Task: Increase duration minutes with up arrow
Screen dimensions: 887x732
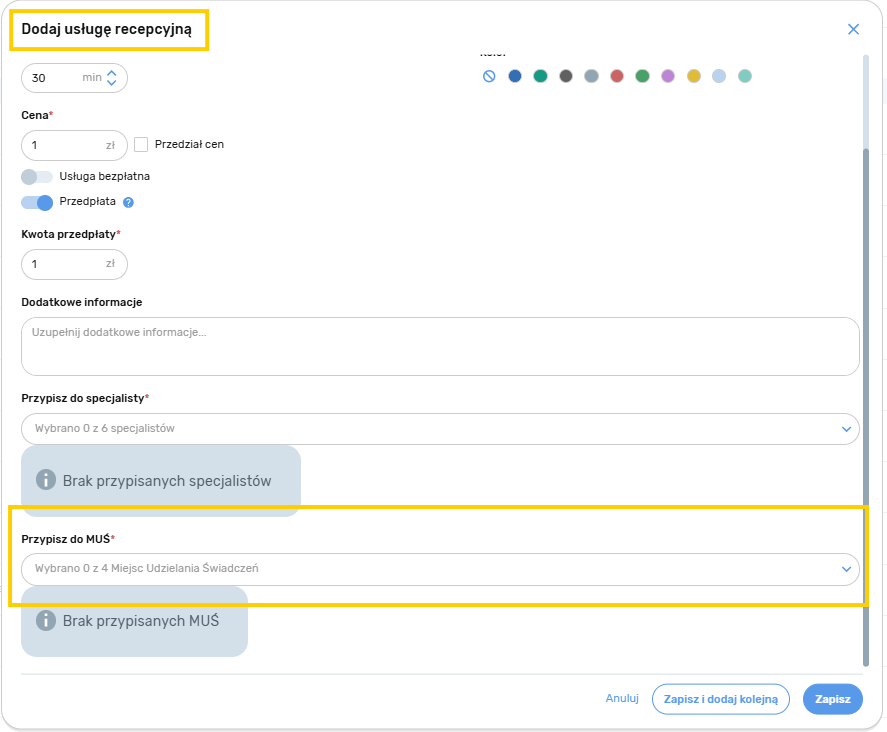Action: [x=111, y=72]
